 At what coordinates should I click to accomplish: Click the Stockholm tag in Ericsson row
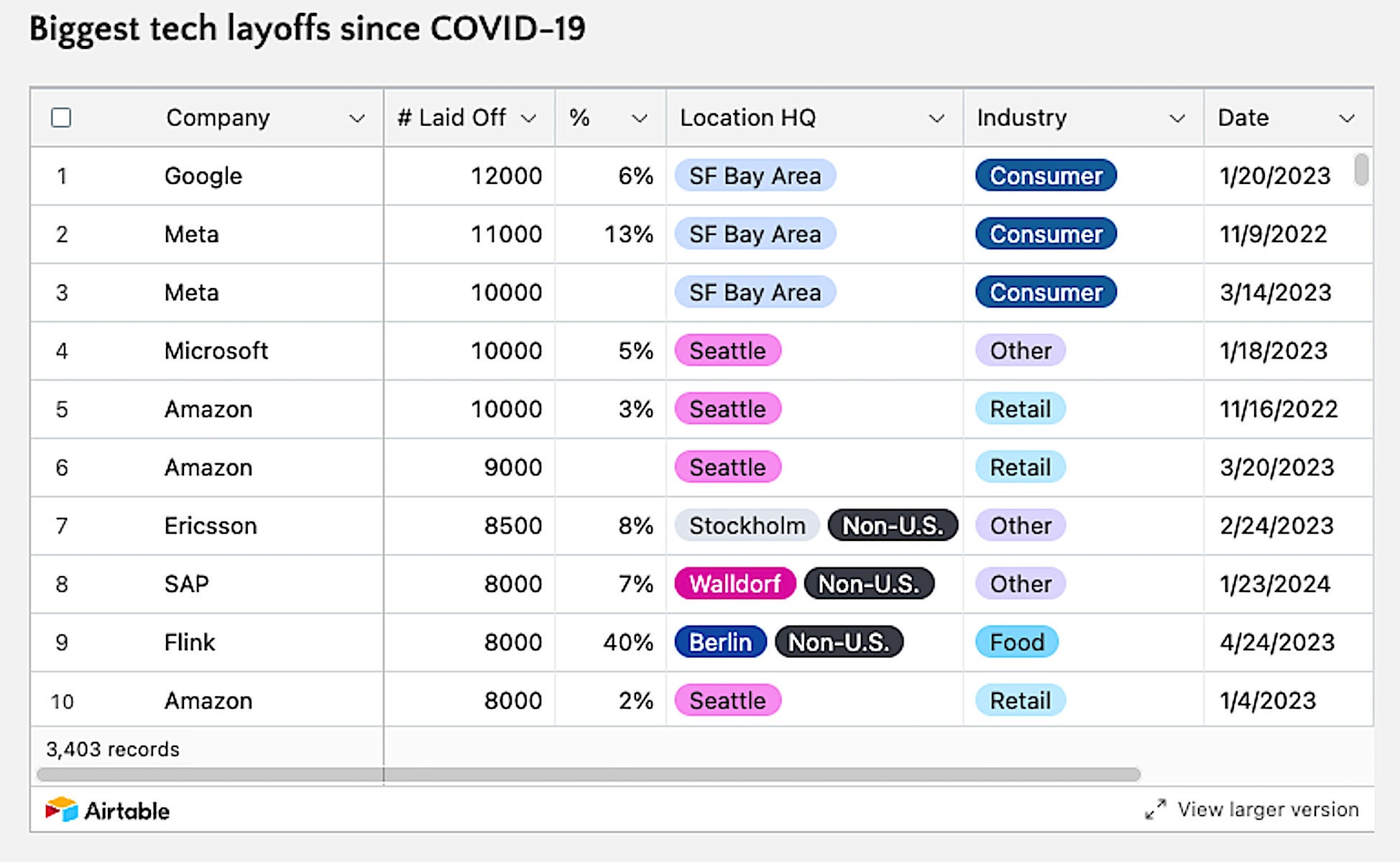coord(747,526)
